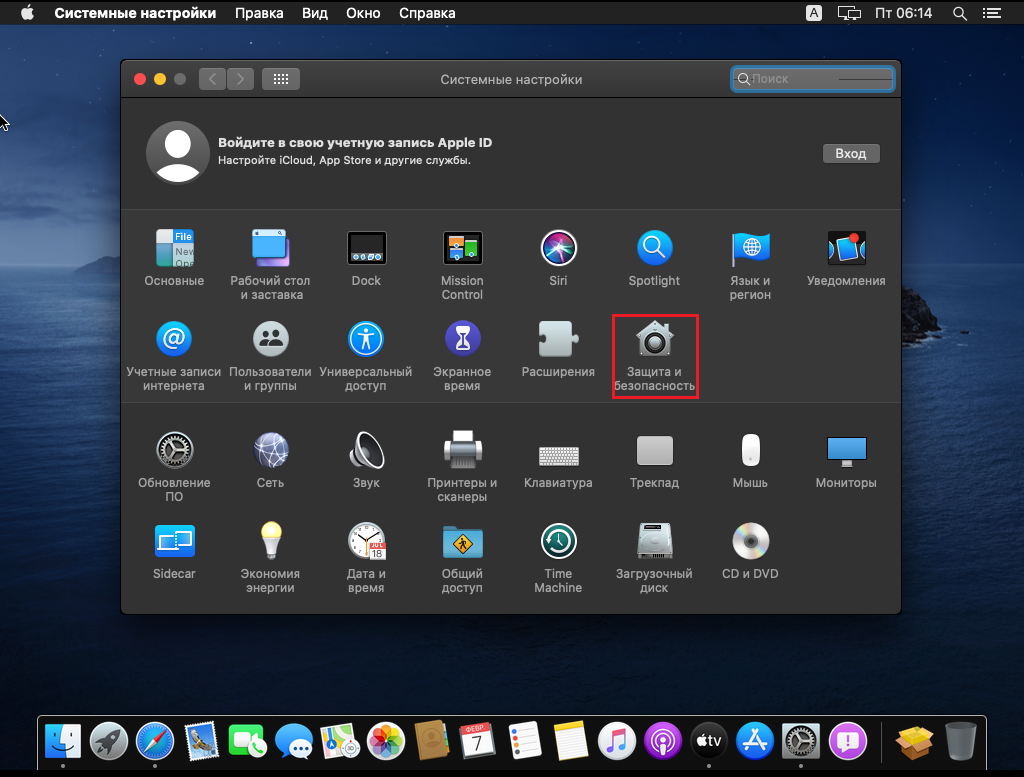Viewport: 1024px width, 777px height.
Task: Open the Вид menu
Action: (315, 13)
